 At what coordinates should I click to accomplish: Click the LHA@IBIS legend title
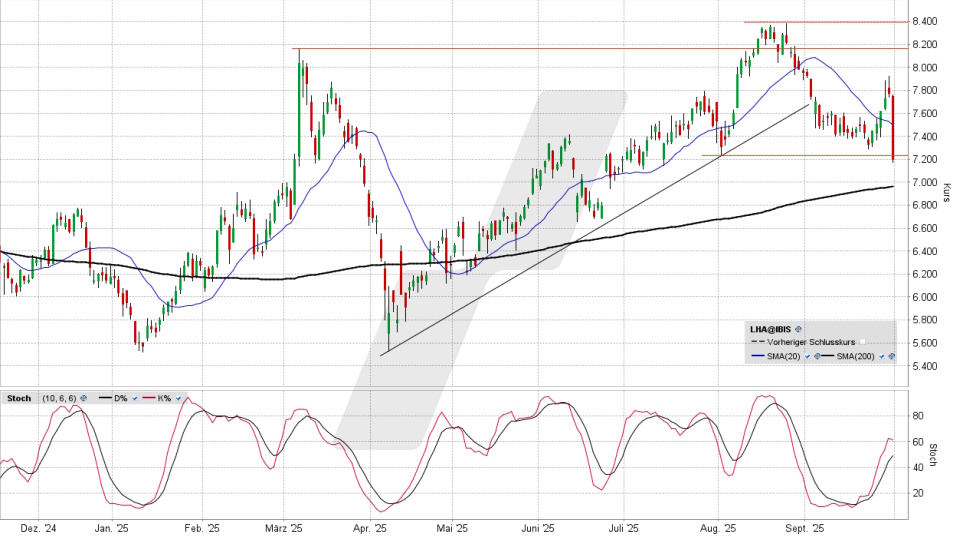click(x=771, y=329)
